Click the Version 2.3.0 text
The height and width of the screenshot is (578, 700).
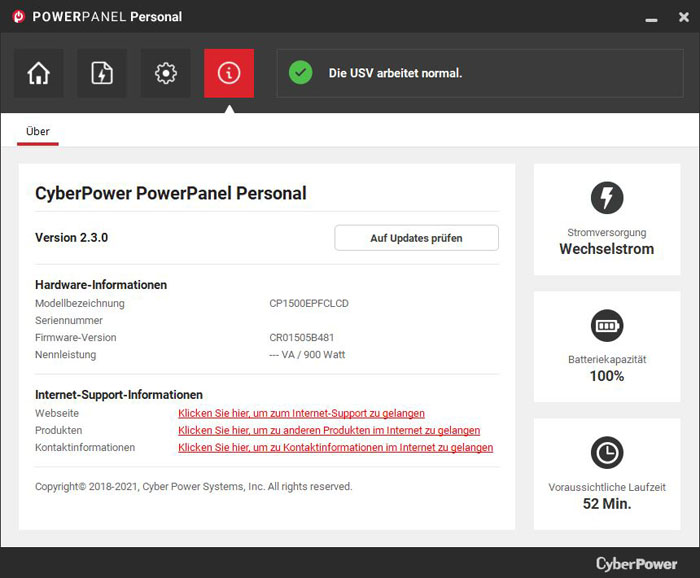(x=71, y=237)
